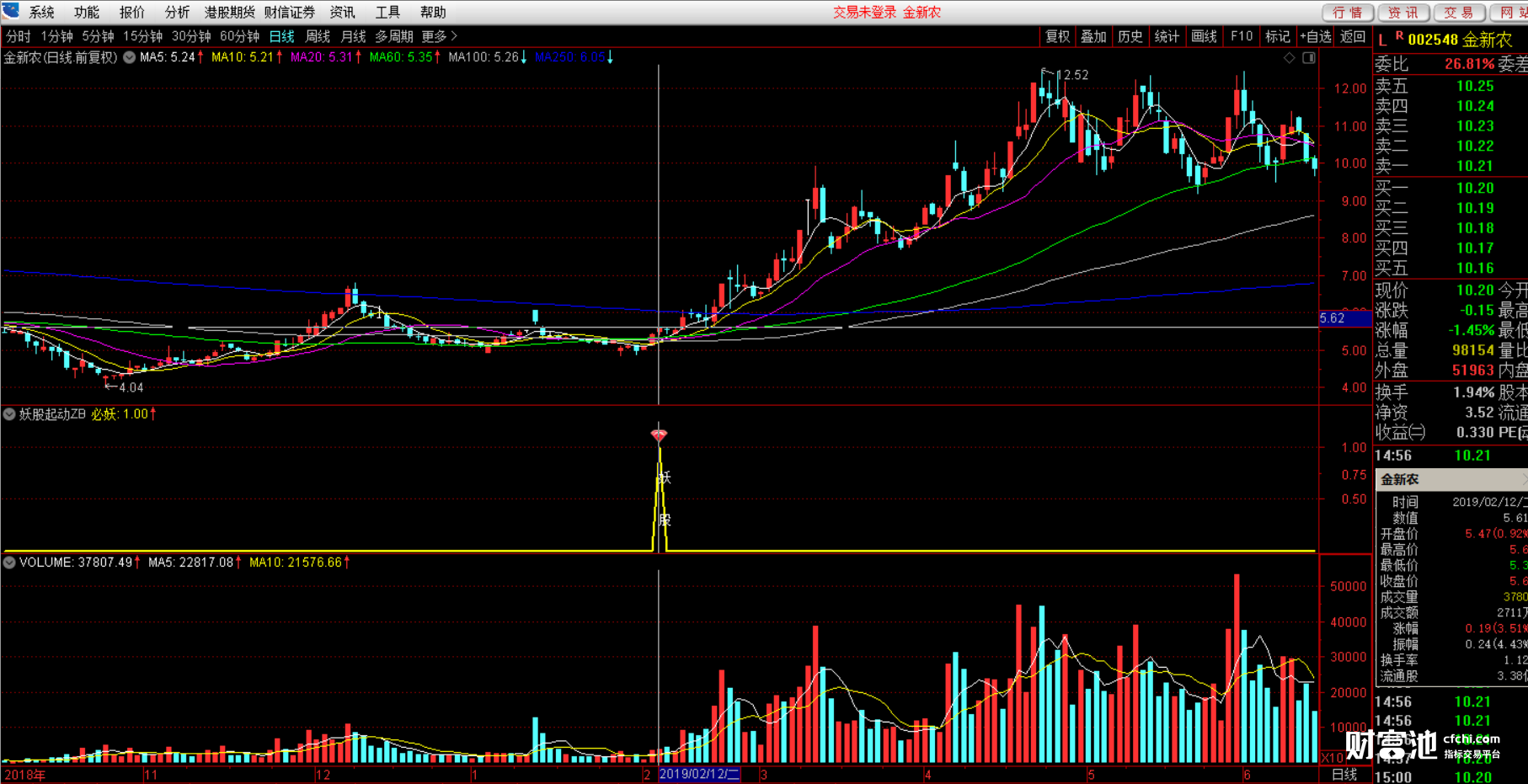Open the 港股期货 menu
This screenshot has height=784, width=1528.
coord(229,12)
